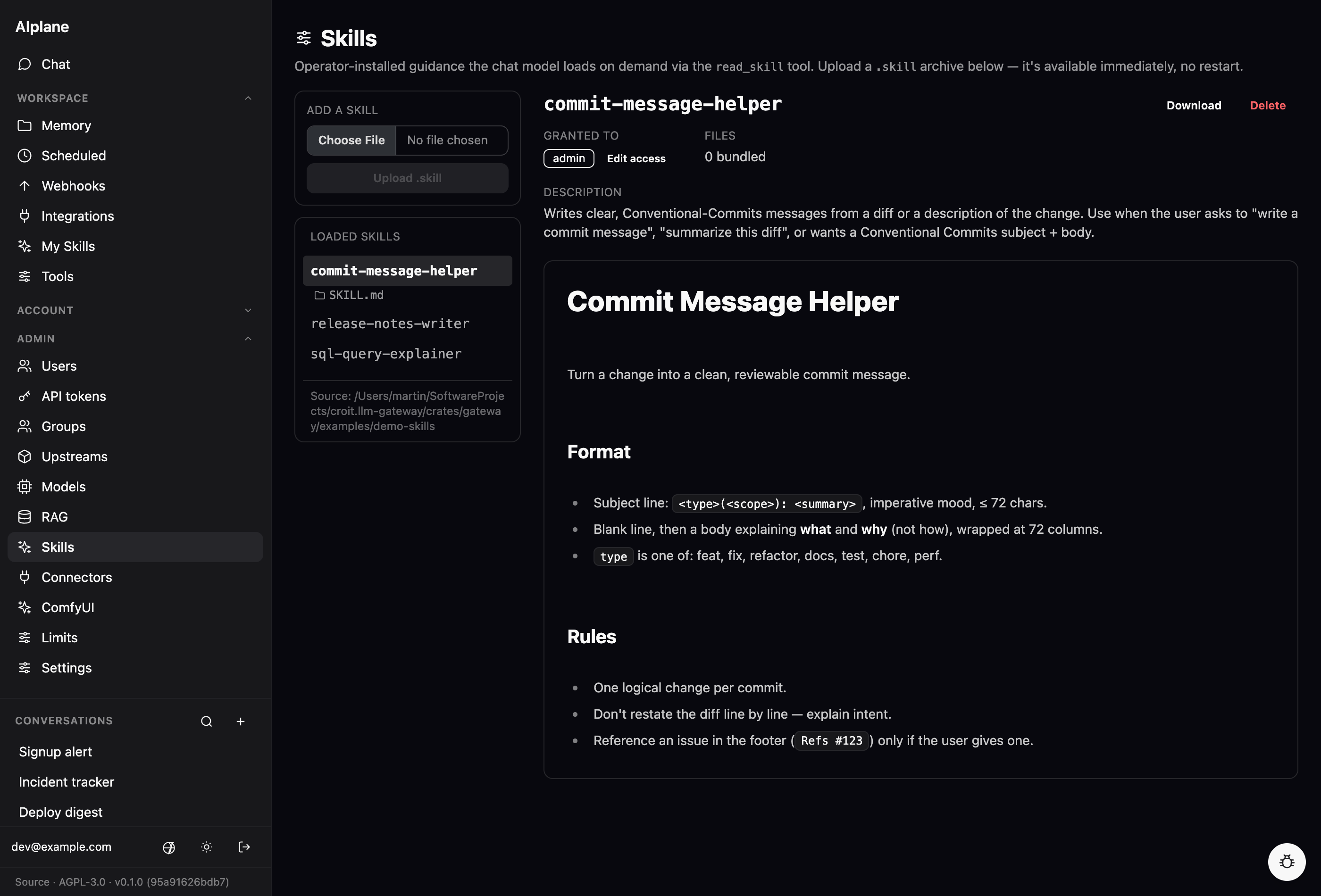
Task: Click dev@example.com account label
Action: (x=61, y=846)
